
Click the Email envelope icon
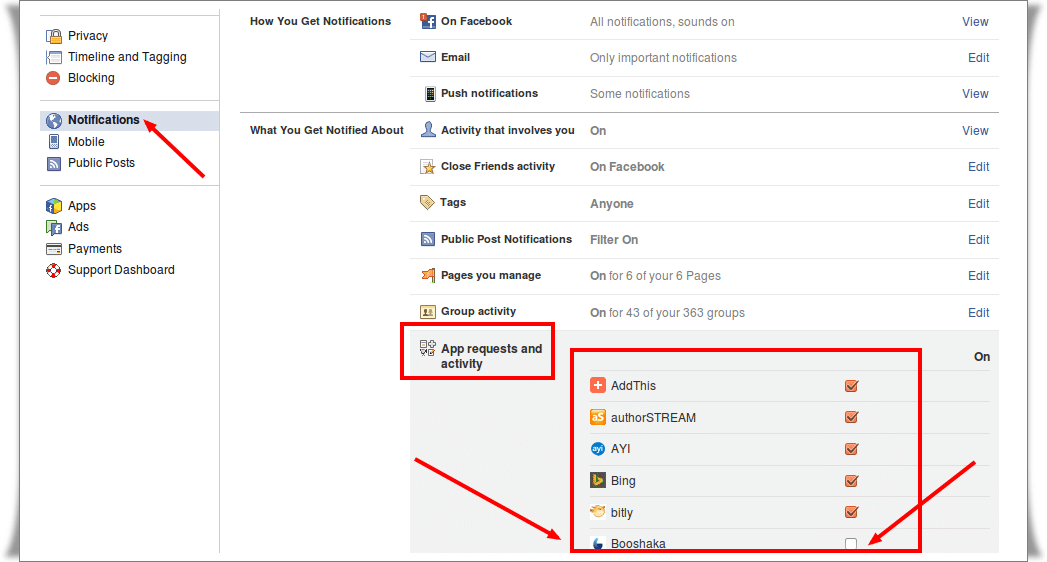click(427, 57)
